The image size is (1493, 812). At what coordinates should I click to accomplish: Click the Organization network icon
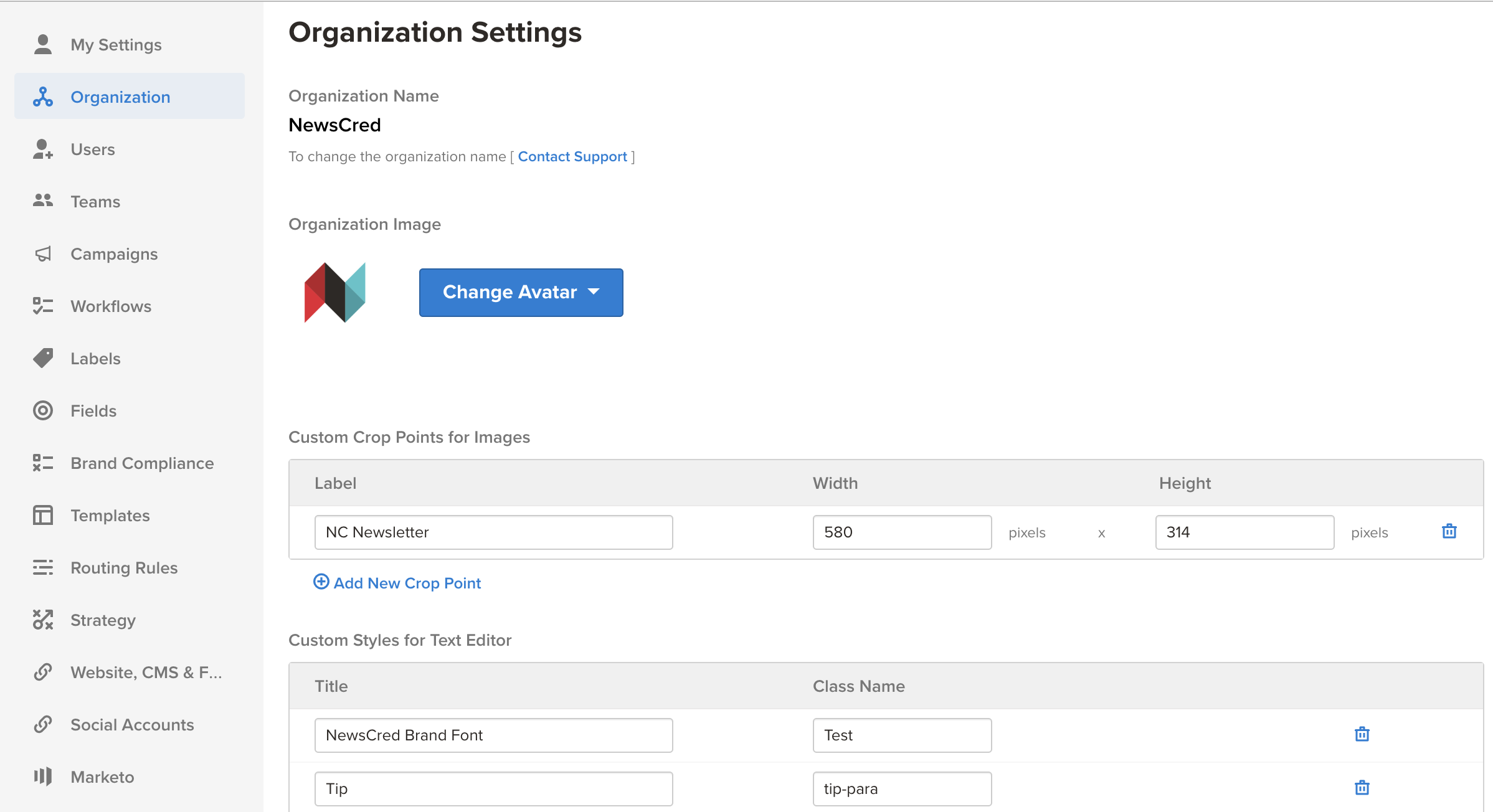pos(43,97)
